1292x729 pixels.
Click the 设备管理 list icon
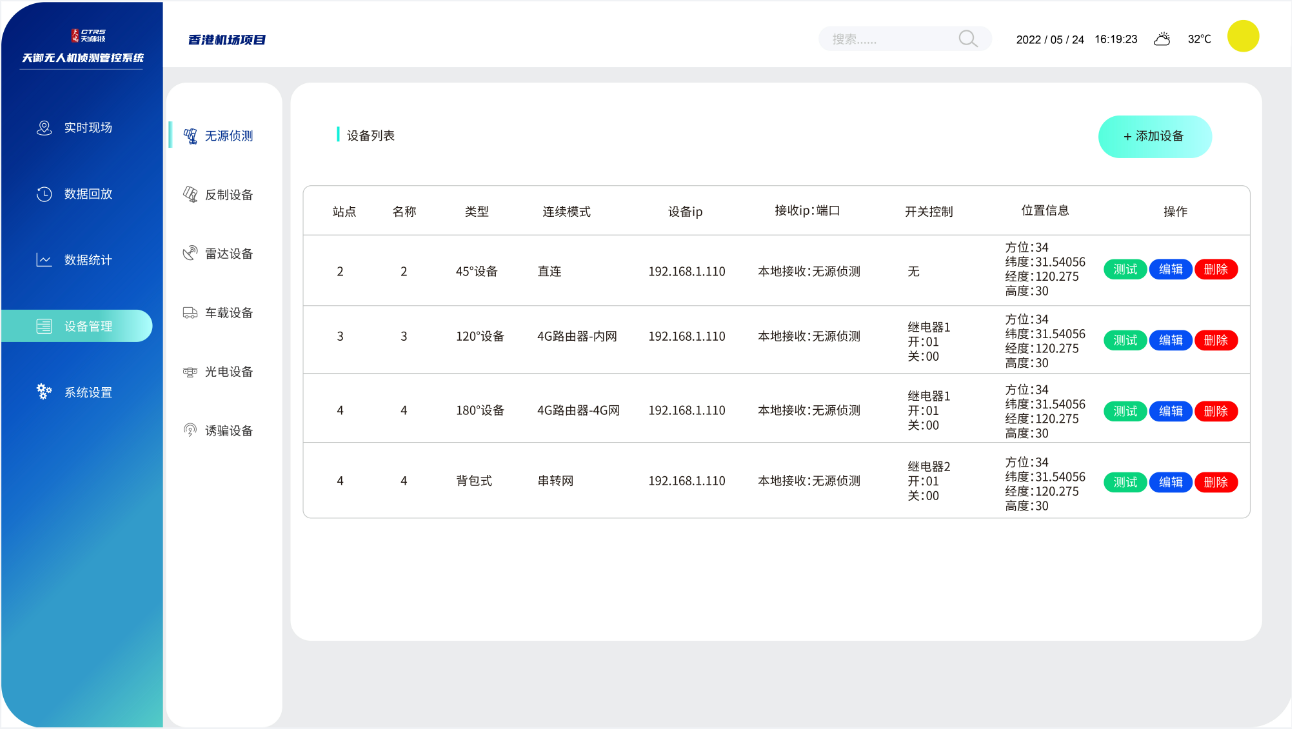point(44,326)
